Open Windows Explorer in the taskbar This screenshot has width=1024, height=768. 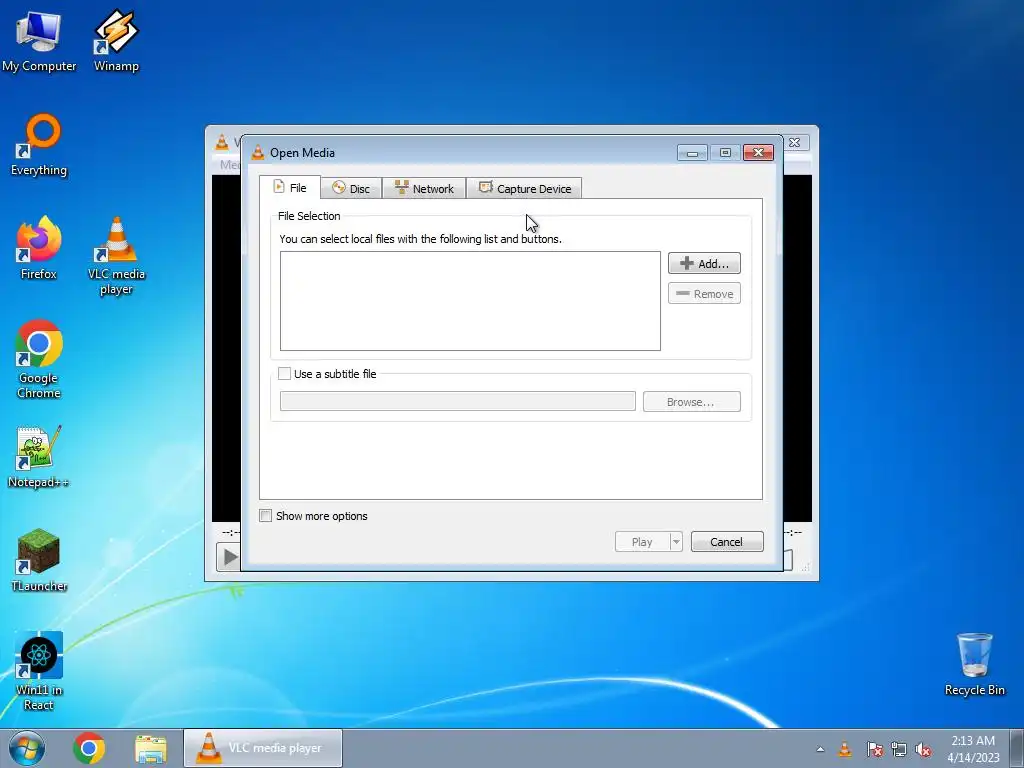click(151, 749)
